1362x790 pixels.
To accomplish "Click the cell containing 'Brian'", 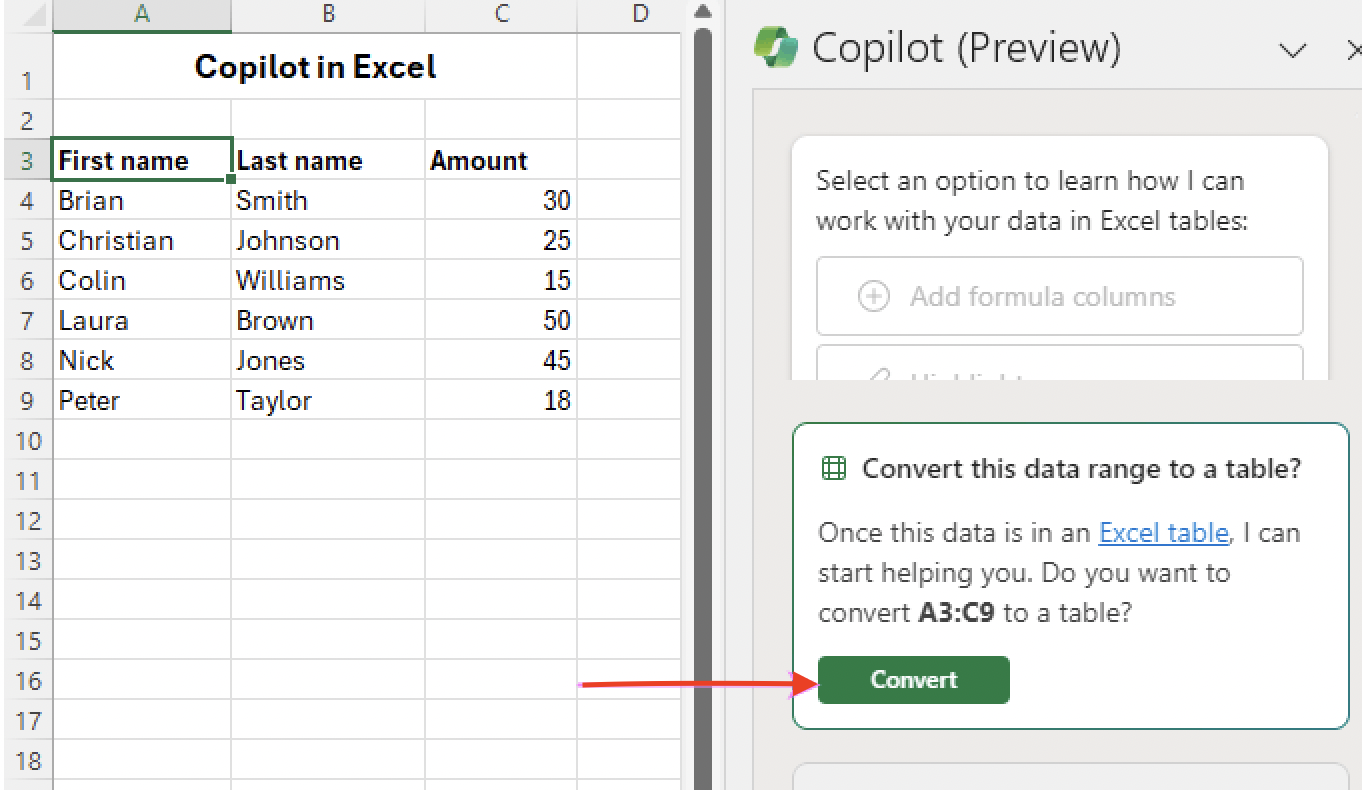I will pos(142,200).
